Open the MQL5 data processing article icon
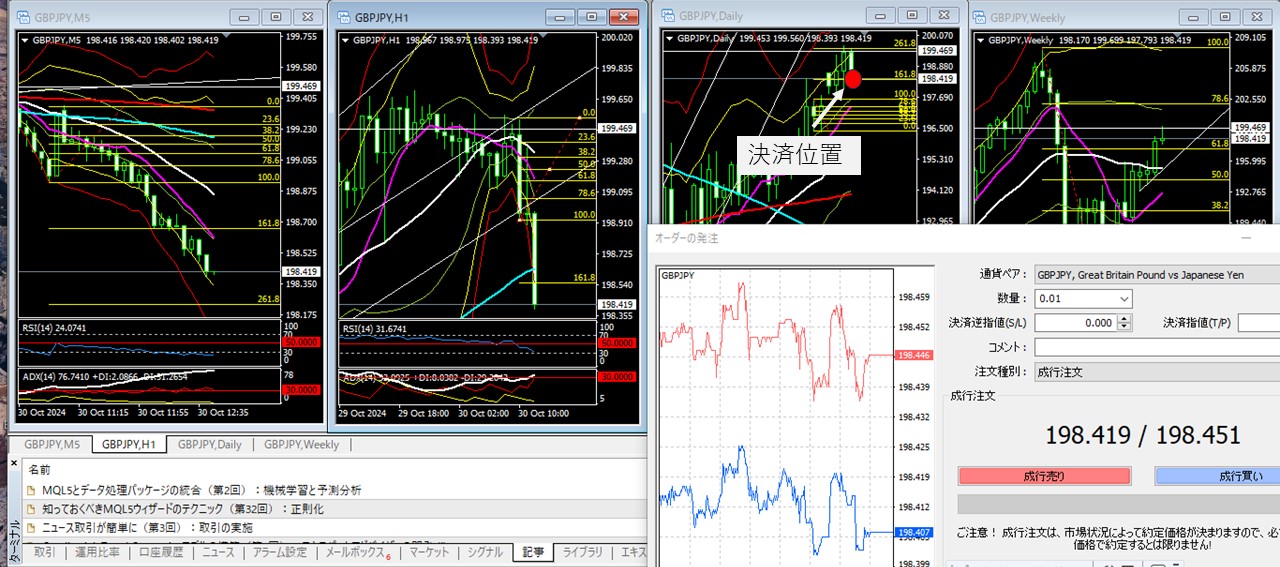1280x567 pixels. (x=31, y=490)
